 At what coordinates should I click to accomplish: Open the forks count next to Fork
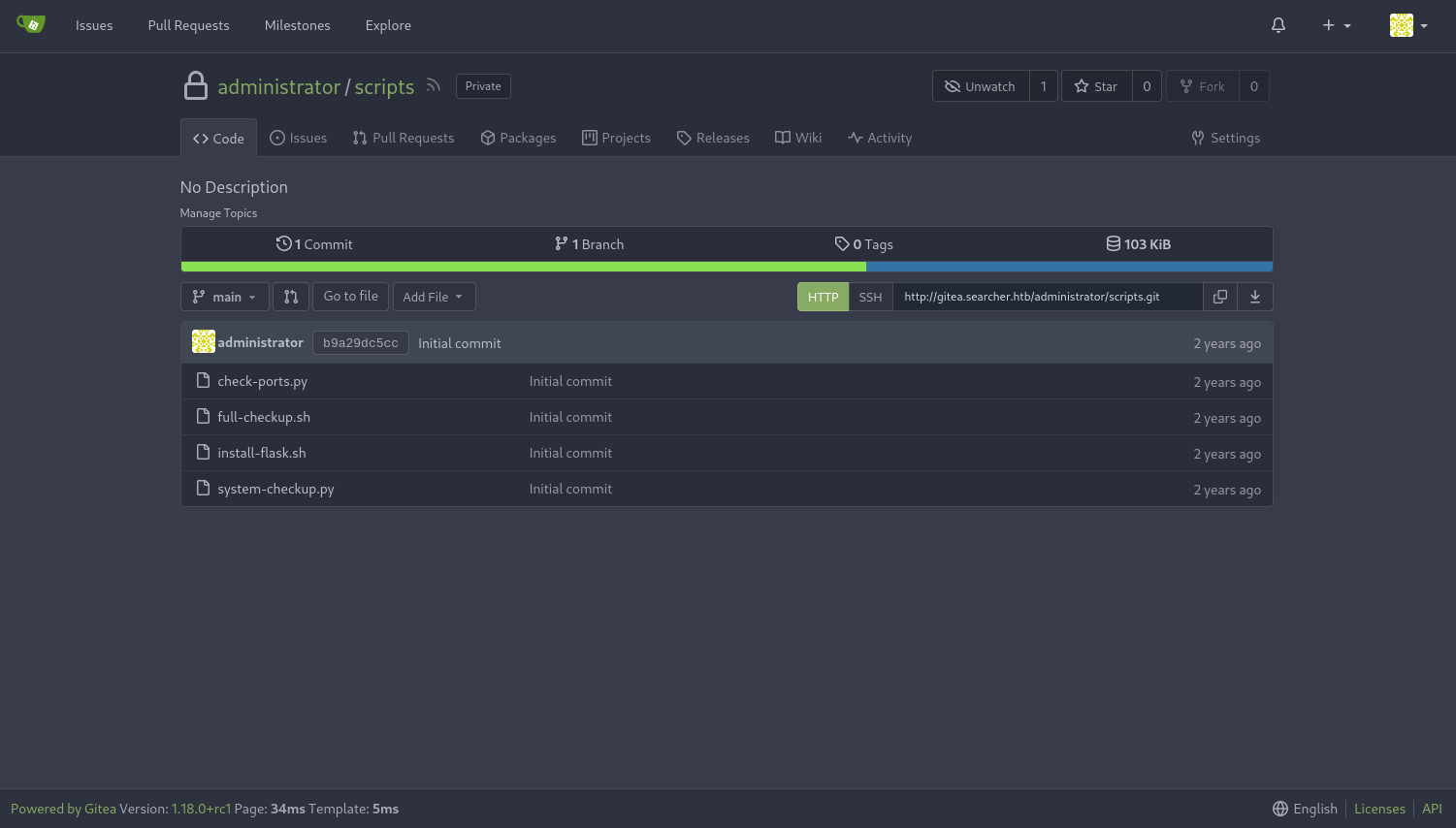(1254, 86)
